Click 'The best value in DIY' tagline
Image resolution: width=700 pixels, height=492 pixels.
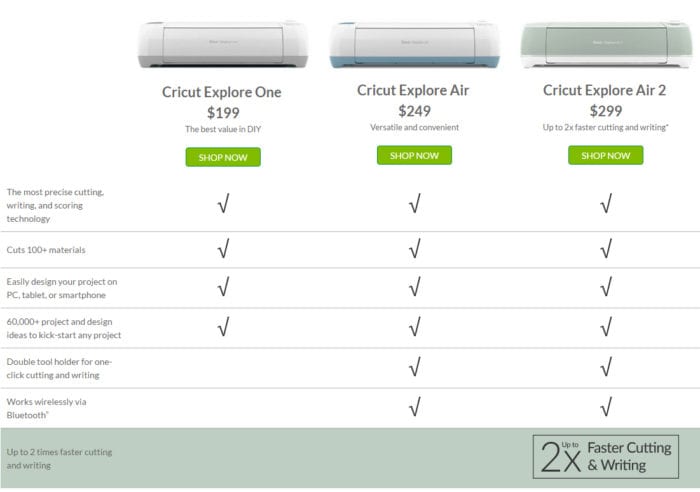pyautogui.click(x=223, y=129)
